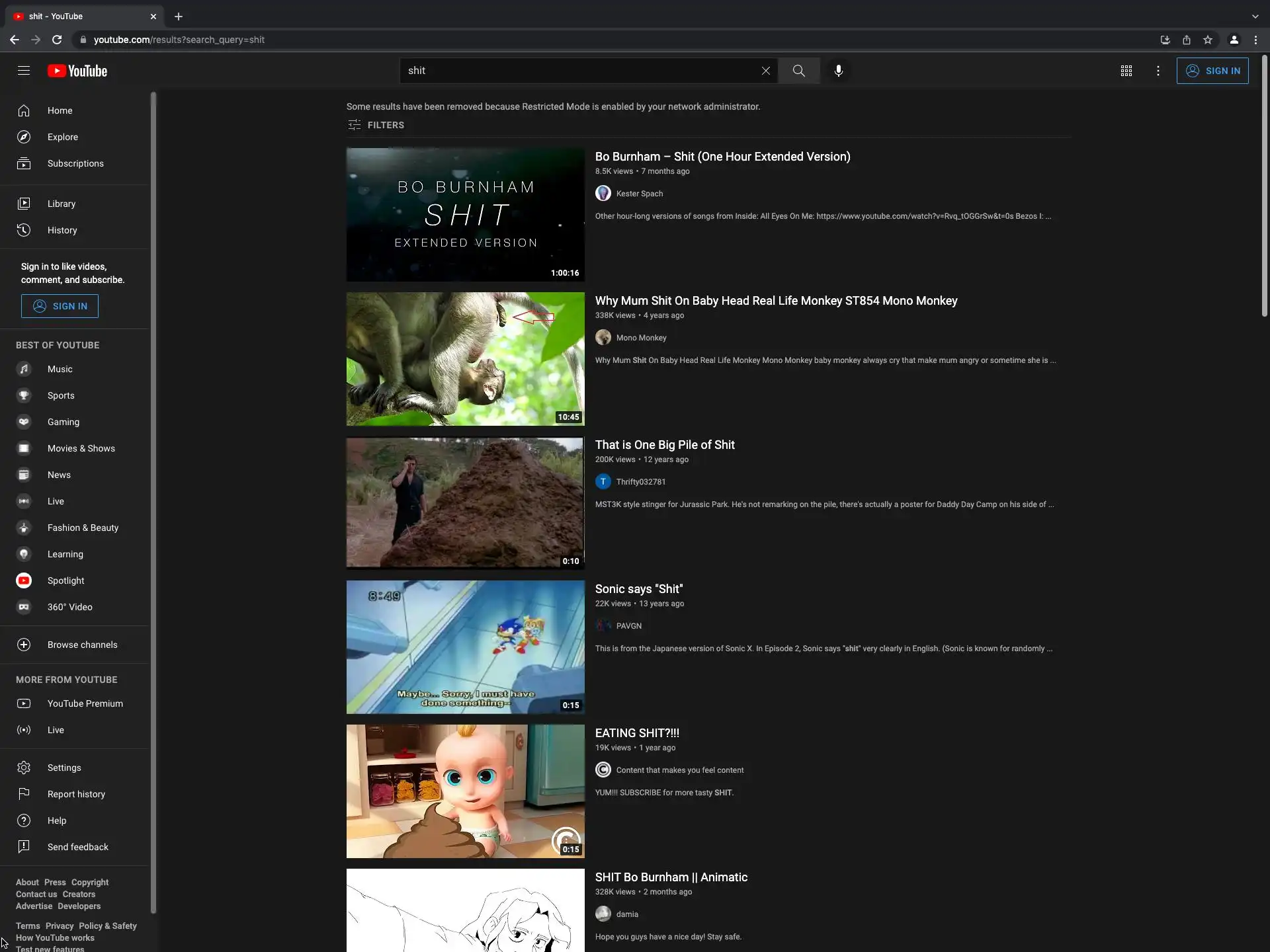The image size is (1270, 952).
Task: Click the top-right SIGN IN button
Action: [x=1212, y=71]
